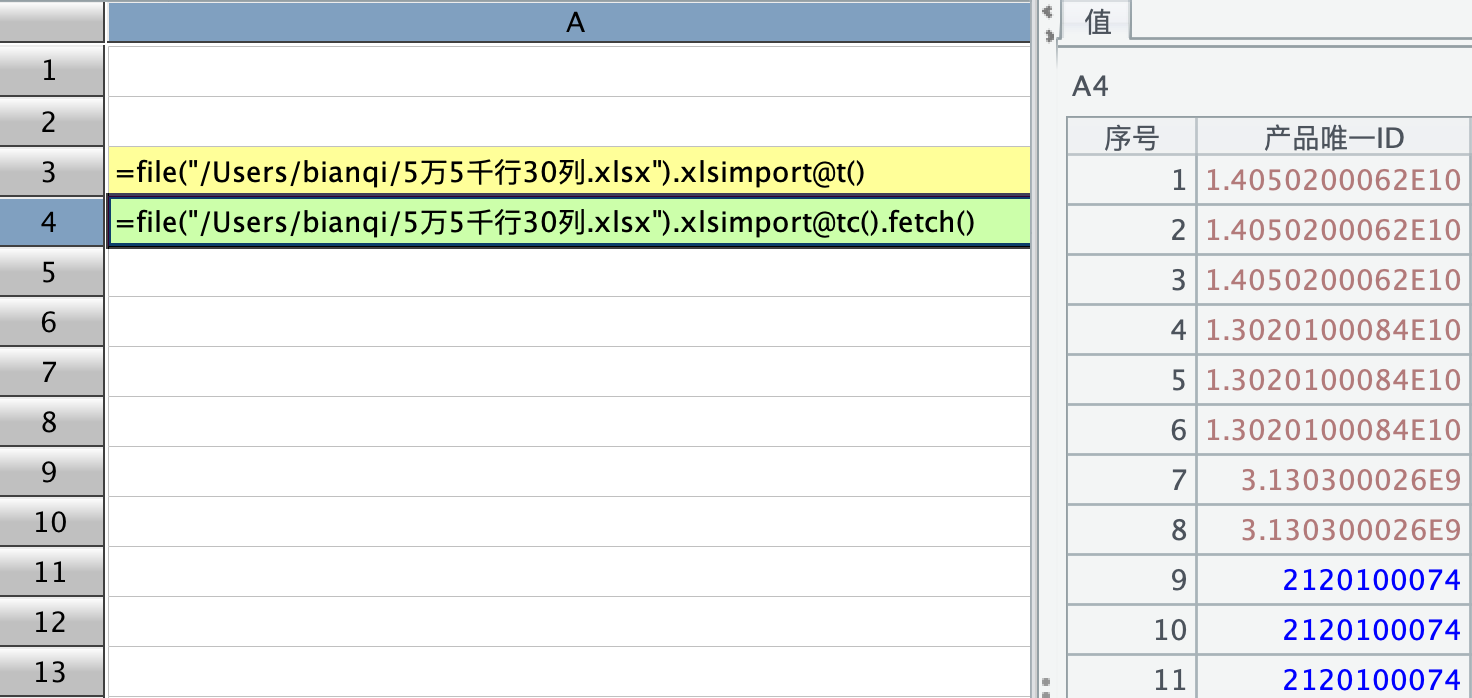Click value 3.130300026E9 in row 8

click(x=1334, y=530)
